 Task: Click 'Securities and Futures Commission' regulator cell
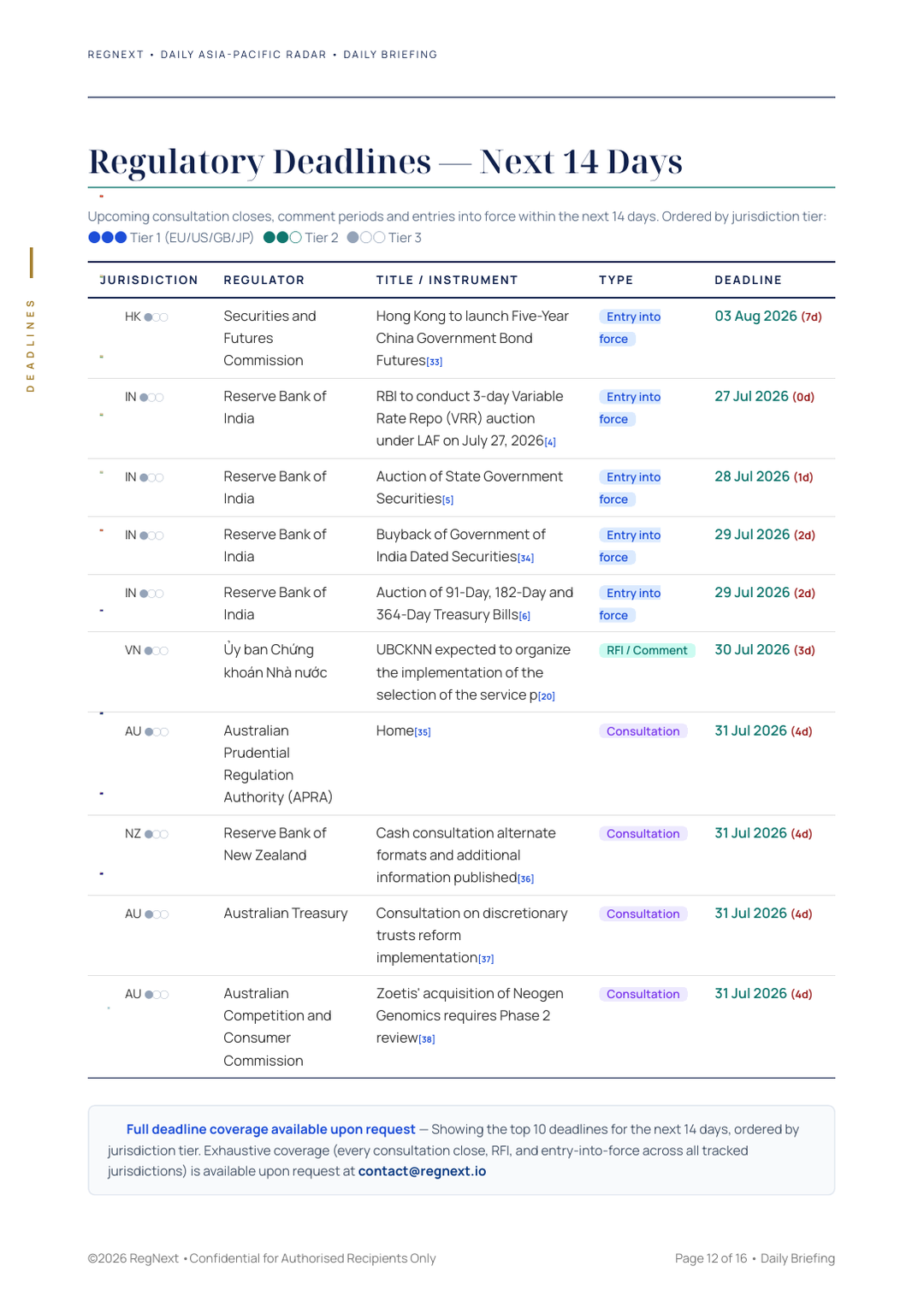[x=270, y=339]
